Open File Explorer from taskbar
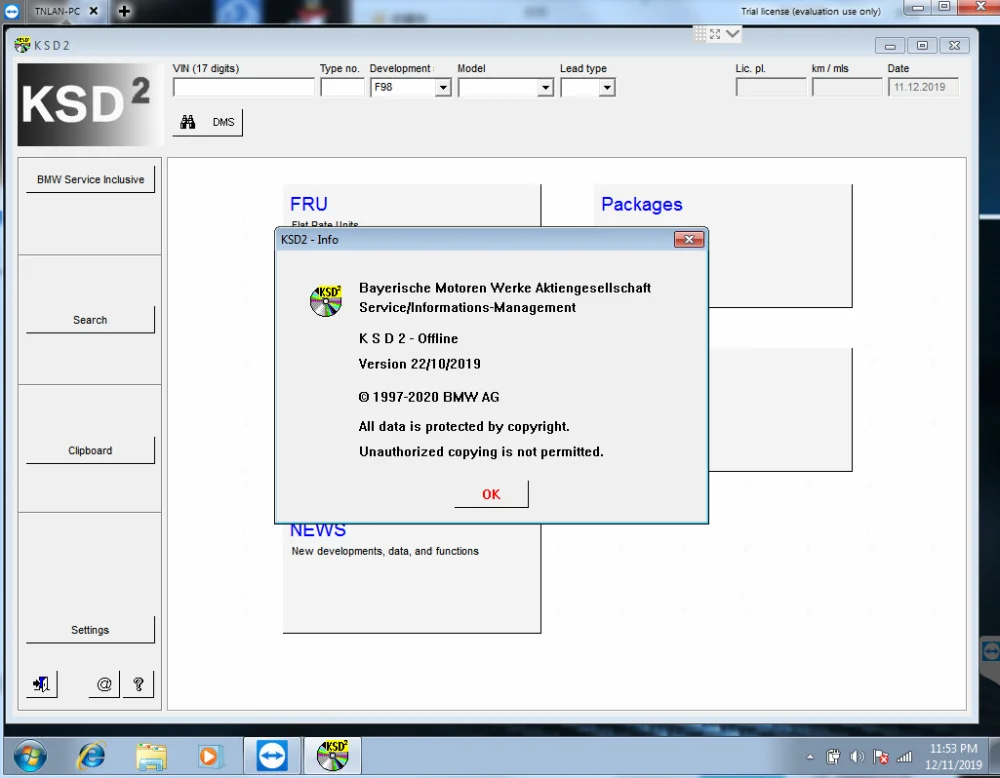The height and width of the screenshot is (778, 1000). 151,756
